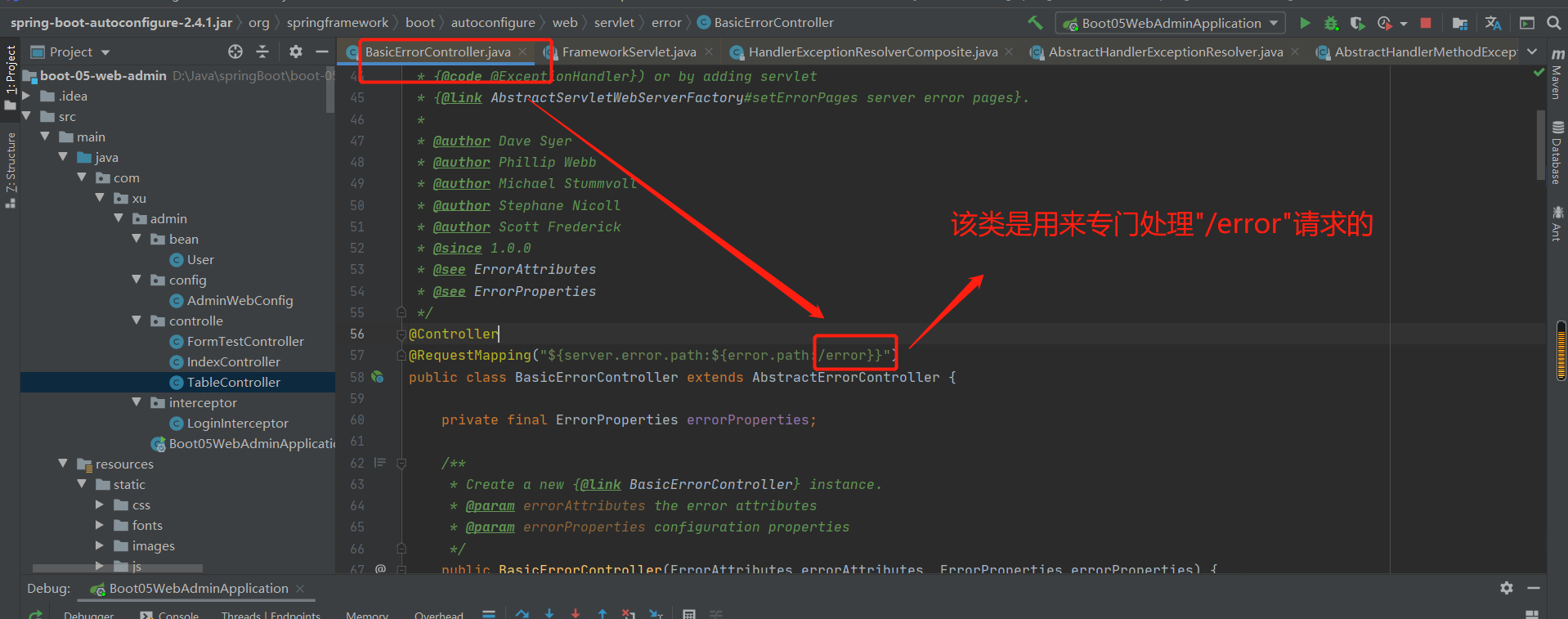Click spring-boot-autoconfigure-2.4.1.jar breadcrumb
Image resolution: width=1568 pixels, height=619 pixels.
pos(121,23)
